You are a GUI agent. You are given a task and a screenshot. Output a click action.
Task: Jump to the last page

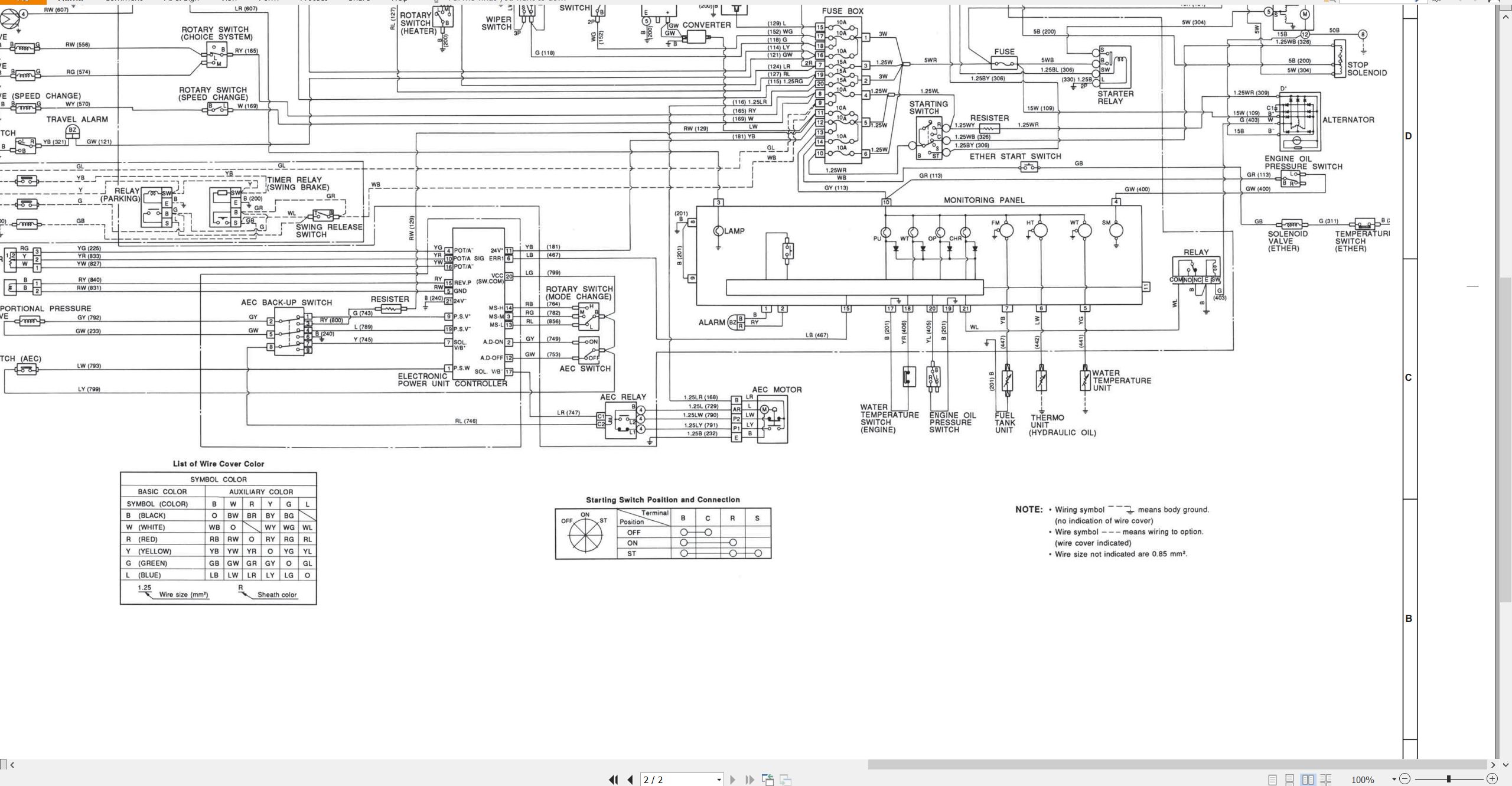click(x=750, y=780)
